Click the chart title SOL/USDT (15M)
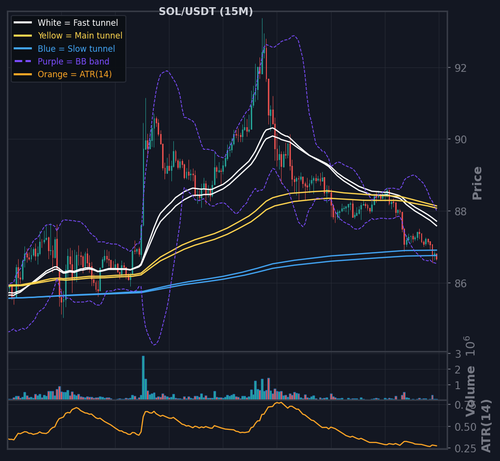 [206, 12]
